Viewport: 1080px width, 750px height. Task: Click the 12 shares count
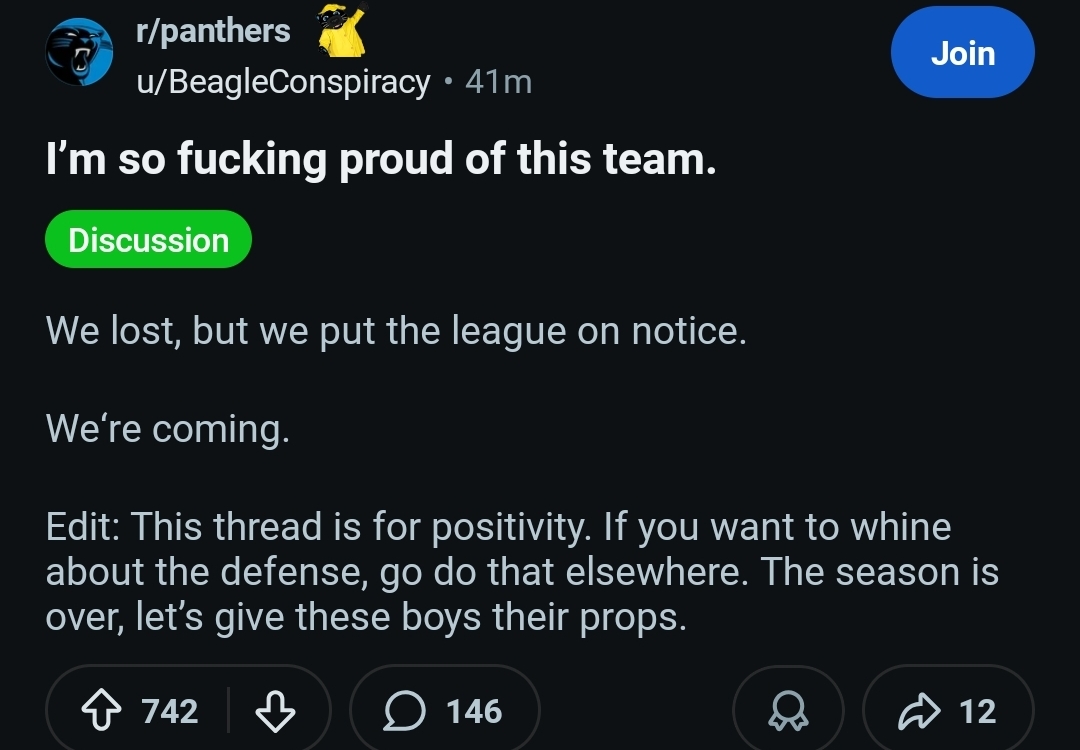977,711
